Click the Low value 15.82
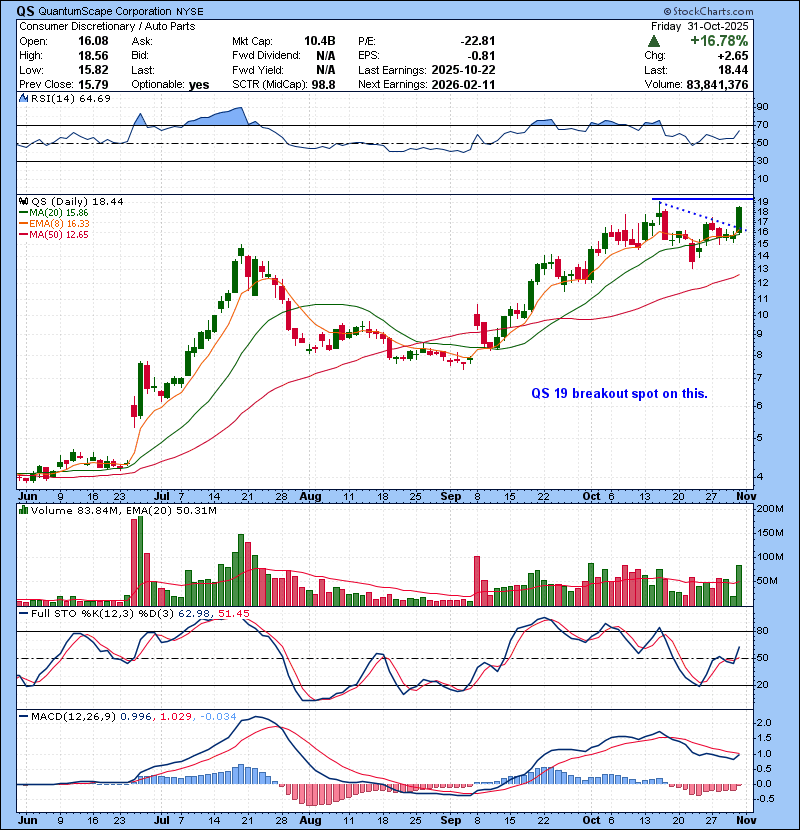Viewport: 800px width, 830px height. (x=93, y=70)
